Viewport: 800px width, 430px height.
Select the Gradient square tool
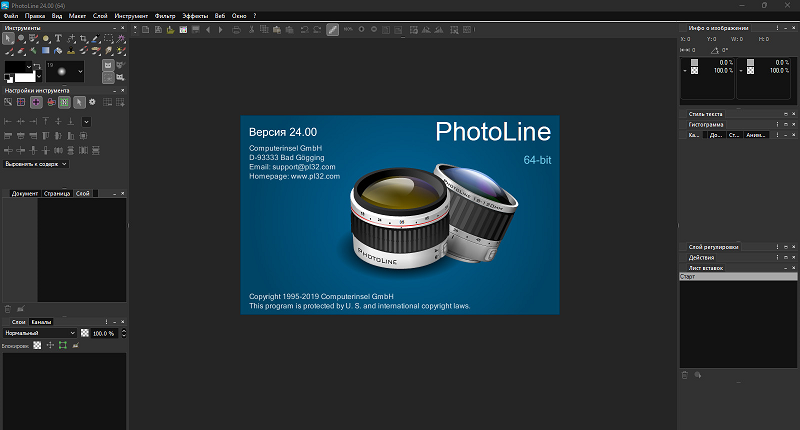click(x=45, y=50)
